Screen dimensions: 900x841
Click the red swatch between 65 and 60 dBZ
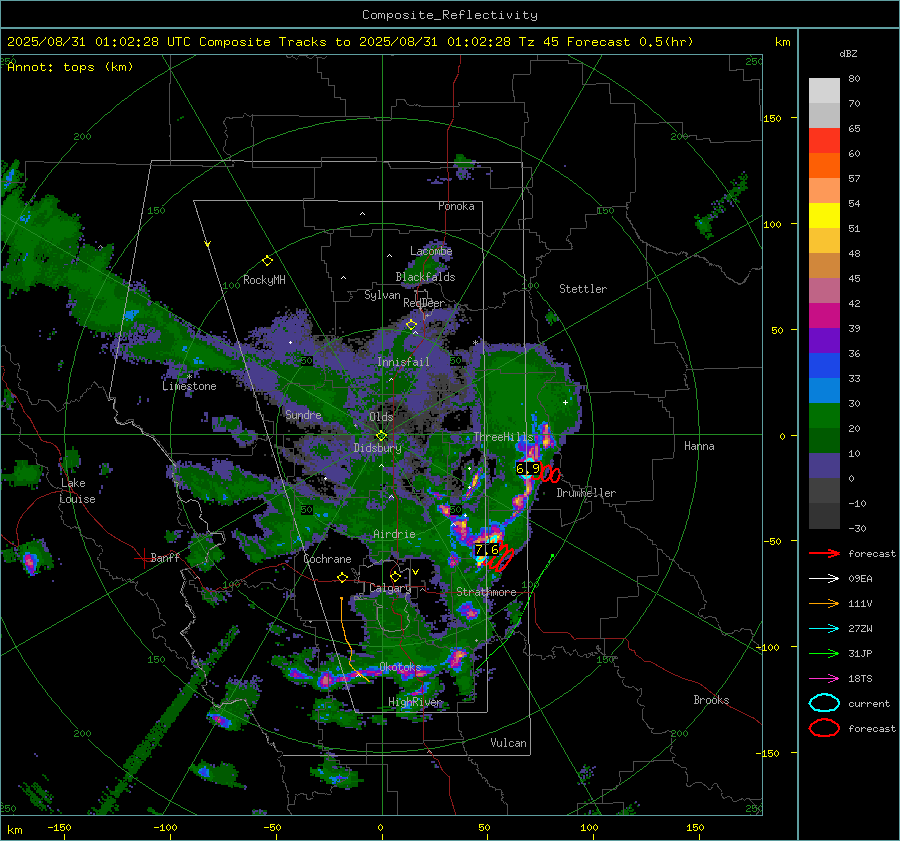click(x=824, y=141)
